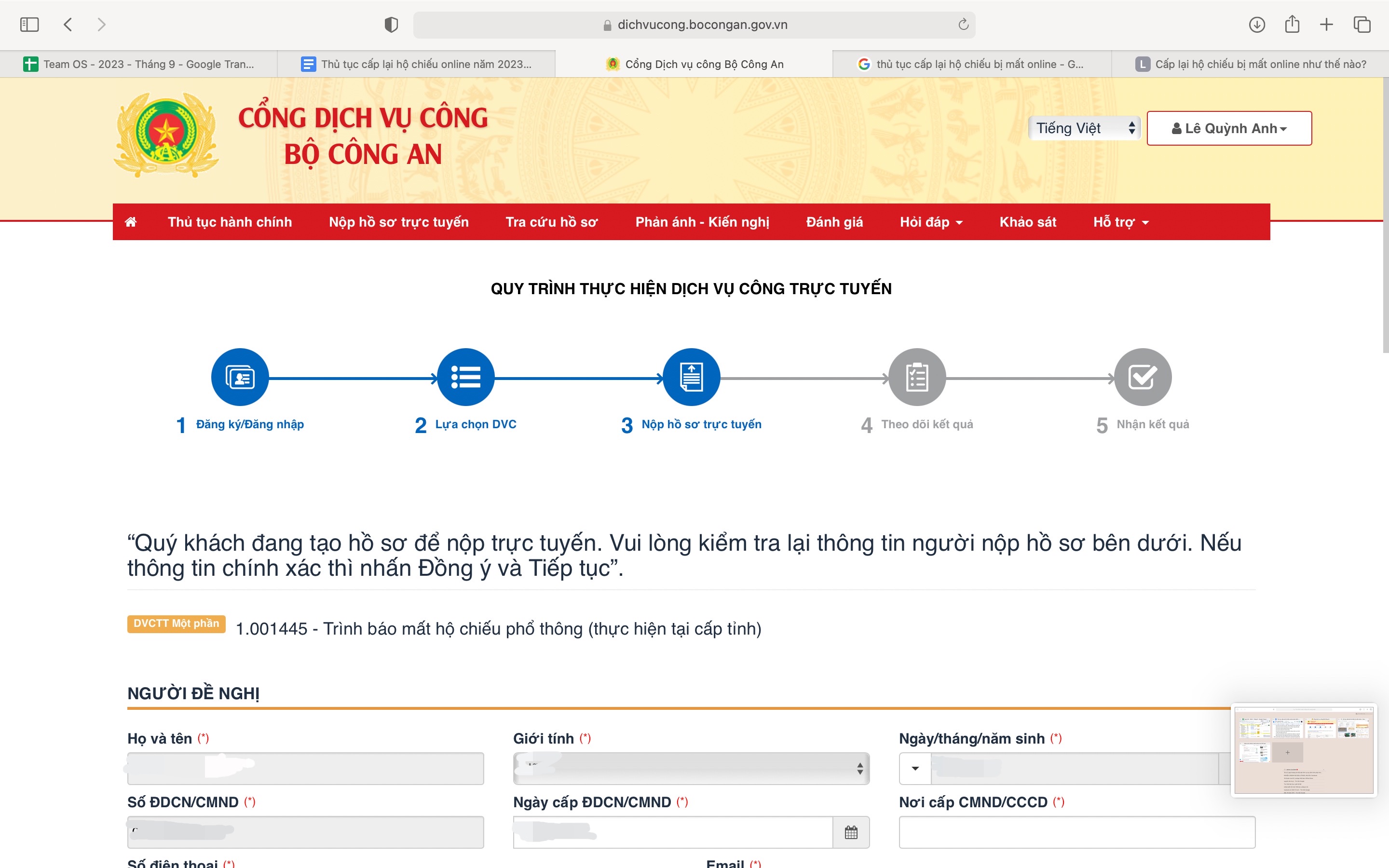The width and height of the screenshot is (1389, 868).
Task: Expand the Hỏi đáp menu
Action: (930, 222)
